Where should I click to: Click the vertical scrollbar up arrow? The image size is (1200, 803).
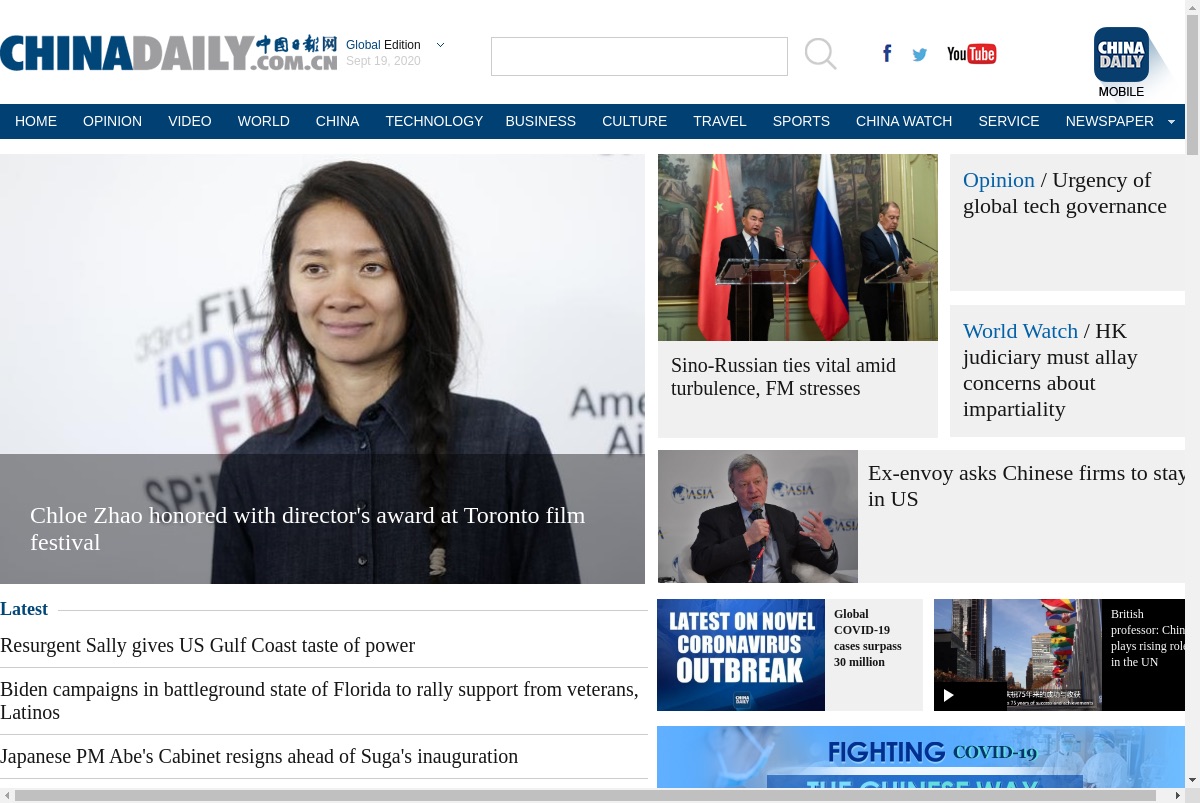click(1192, 6)
